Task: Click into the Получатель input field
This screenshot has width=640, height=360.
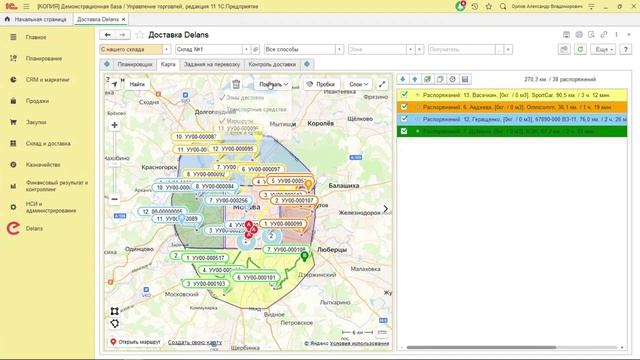Action: 461,49
